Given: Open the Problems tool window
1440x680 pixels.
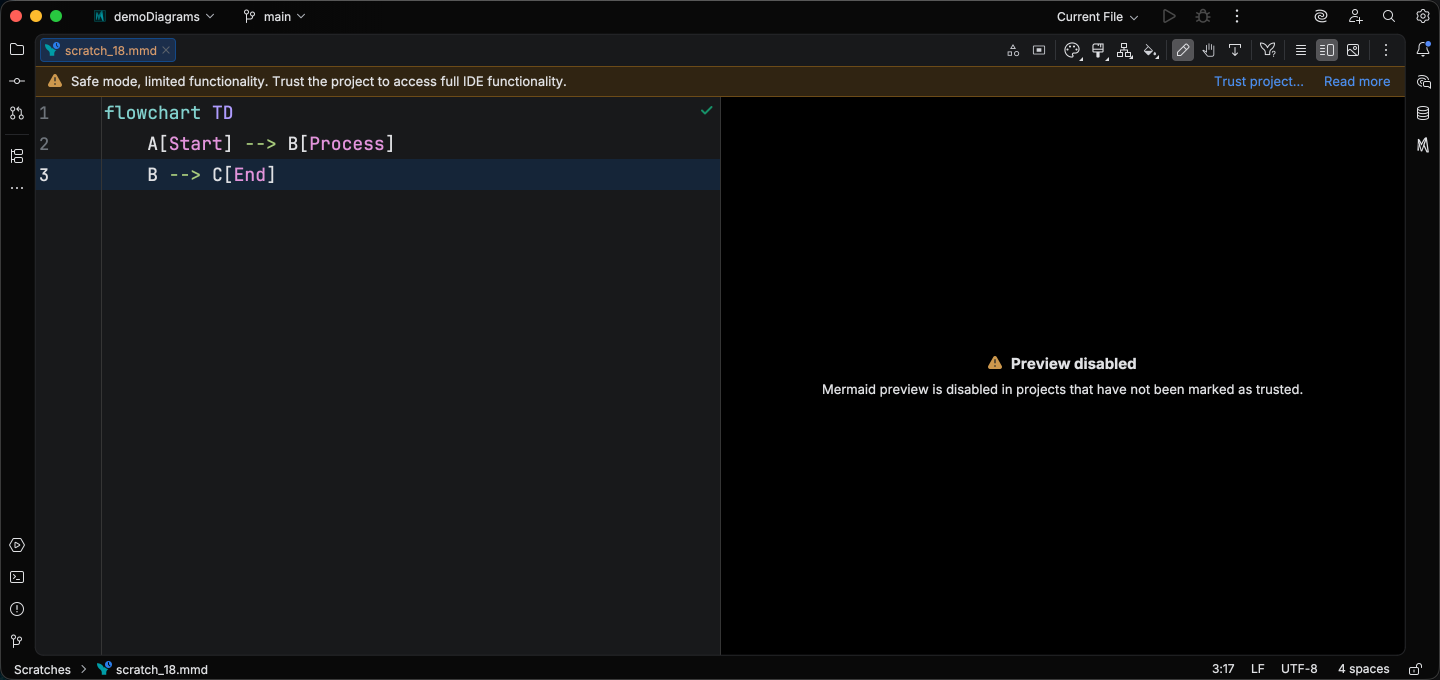Looking at the screenshot, I should click(x=17, y=609).
